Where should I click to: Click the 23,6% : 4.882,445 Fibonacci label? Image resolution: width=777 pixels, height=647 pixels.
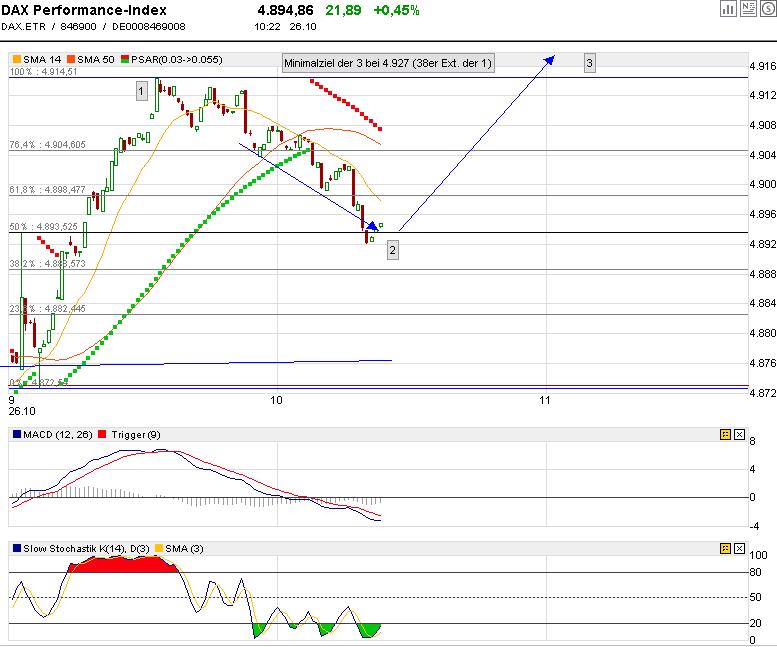[x=48, y=309]
